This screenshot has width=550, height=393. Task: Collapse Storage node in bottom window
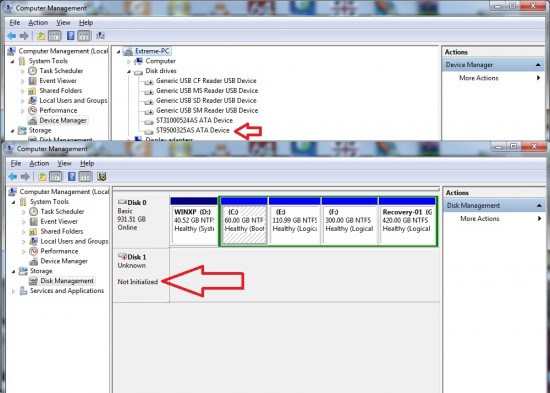13,271
